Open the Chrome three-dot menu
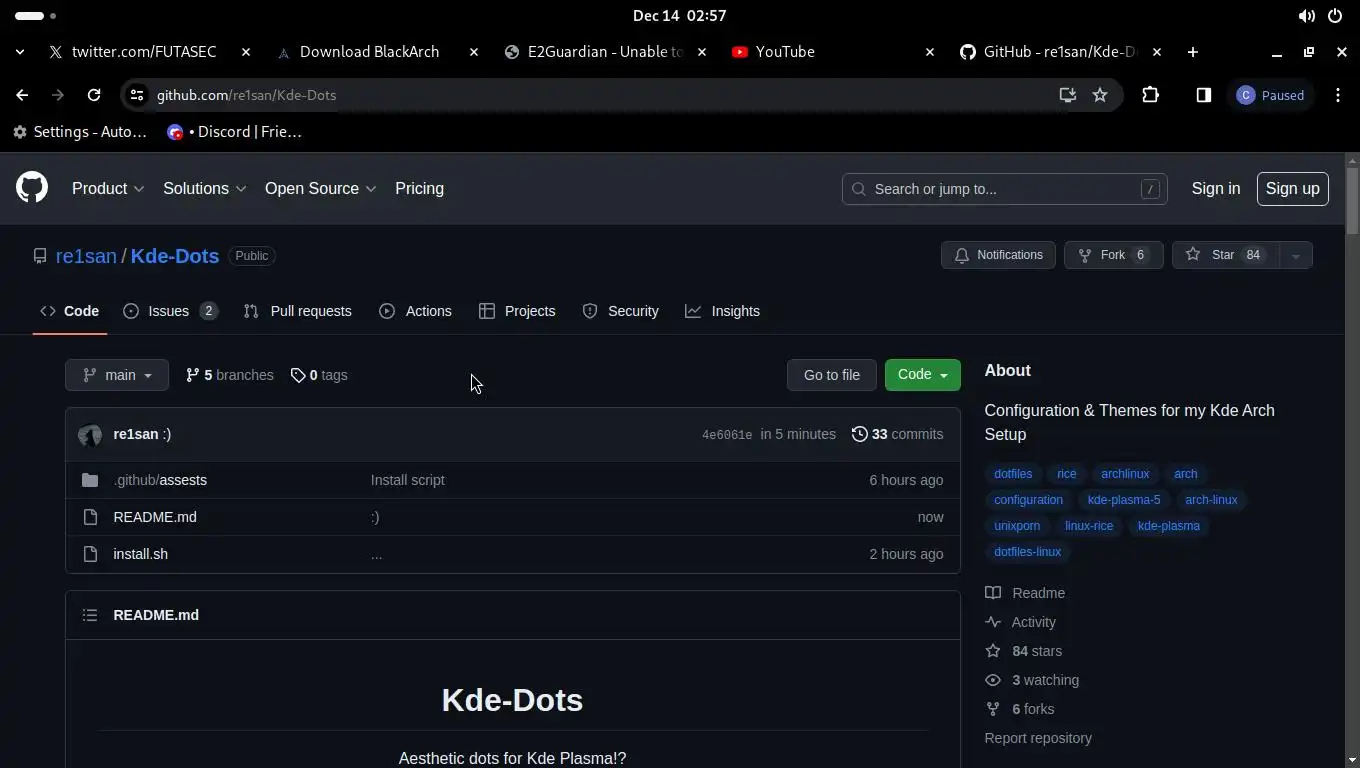 1338,95
